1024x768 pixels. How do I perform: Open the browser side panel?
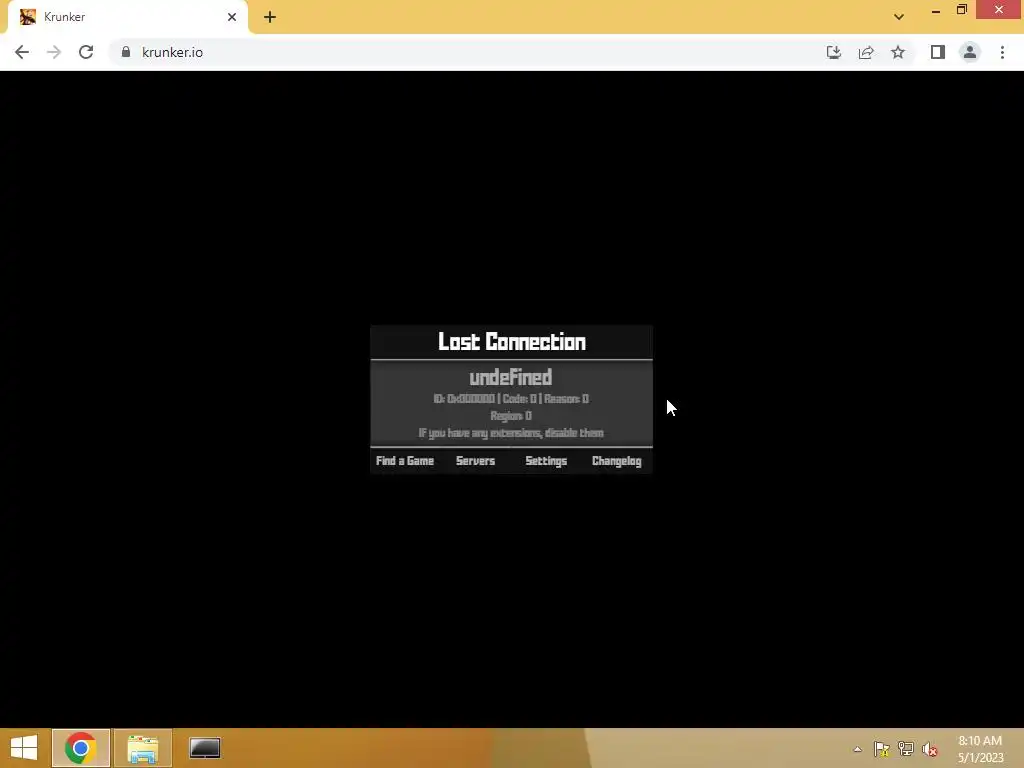[938, 52]
